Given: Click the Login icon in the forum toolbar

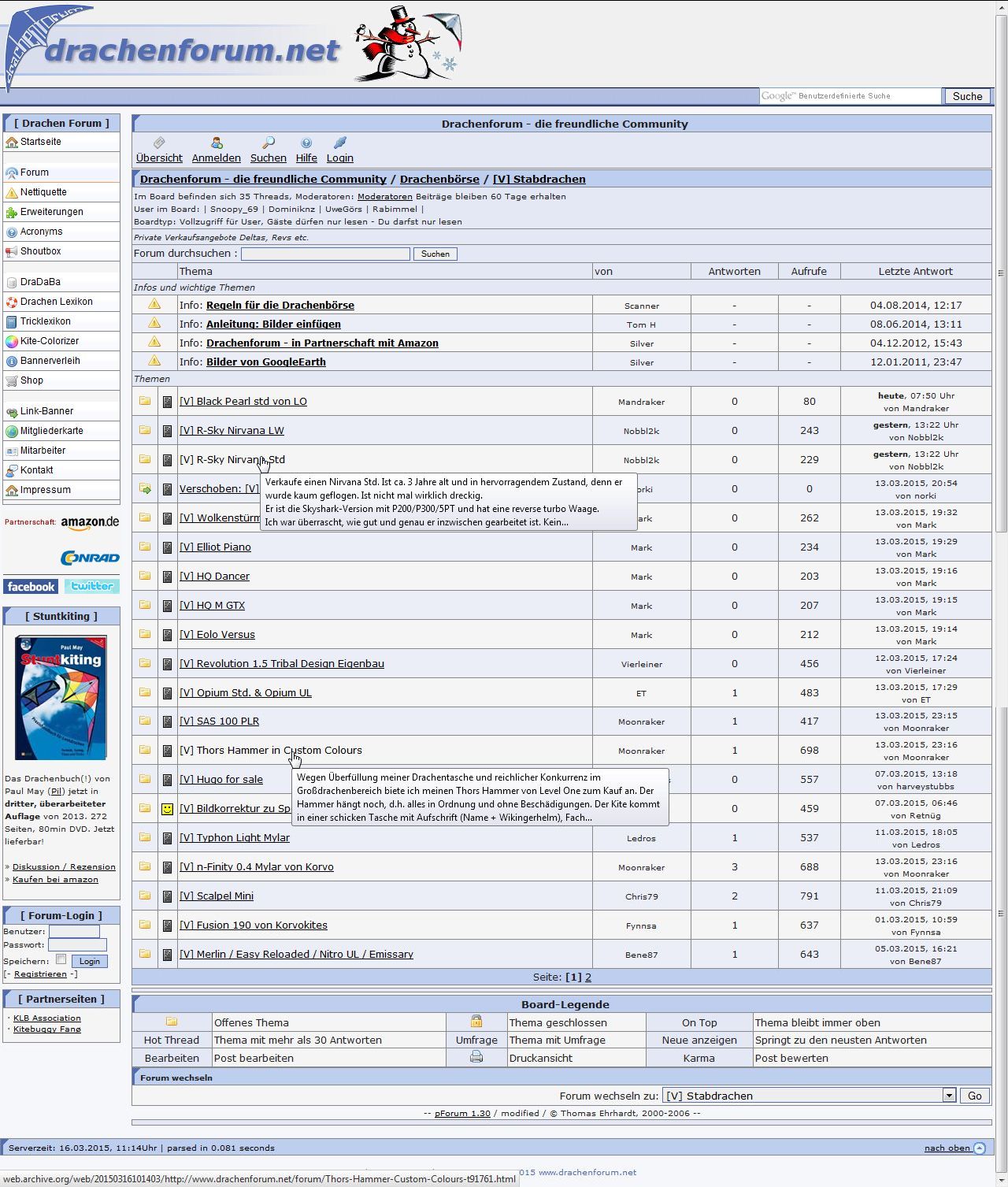Looking at the screenshot, I should click(340, 143).
